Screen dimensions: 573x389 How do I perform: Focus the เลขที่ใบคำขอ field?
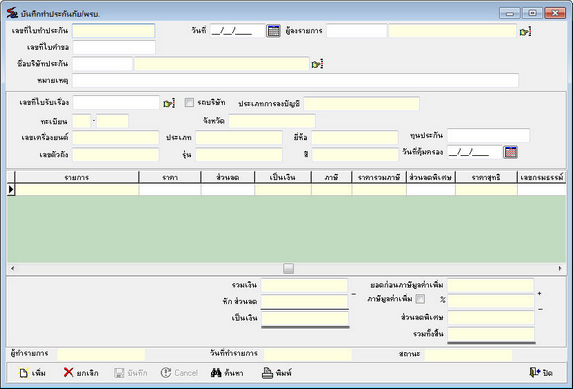tap(114, 48)
